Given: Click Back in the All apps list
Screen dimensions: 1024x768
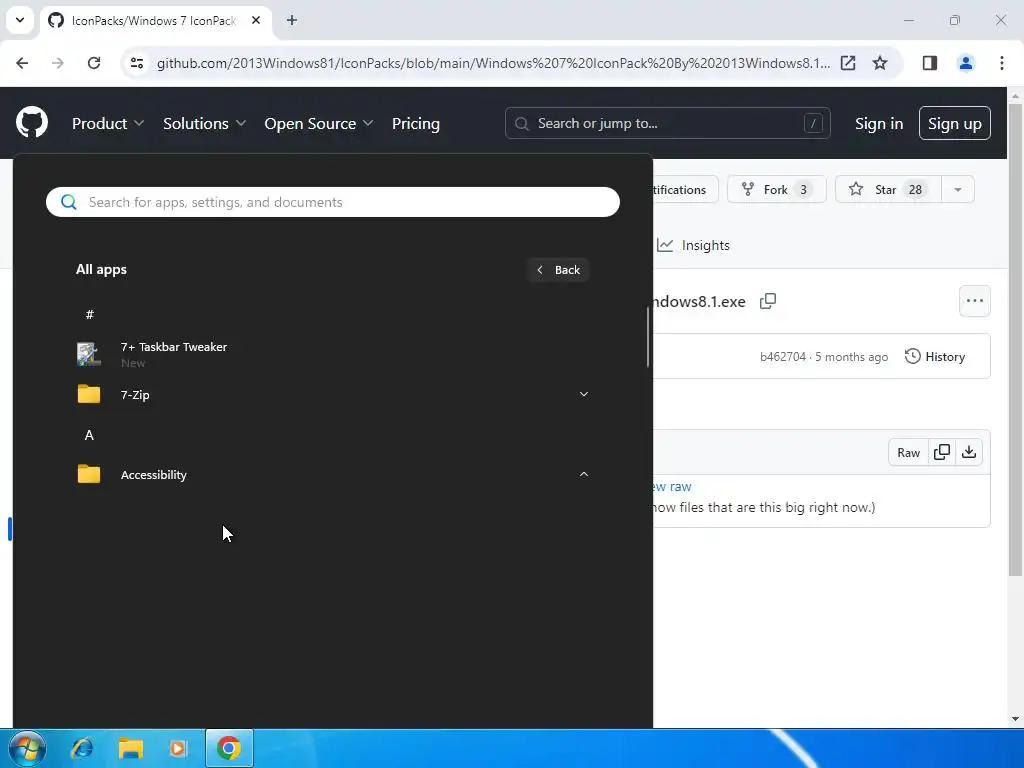Looking at the screenshot, I should point(558,270).
